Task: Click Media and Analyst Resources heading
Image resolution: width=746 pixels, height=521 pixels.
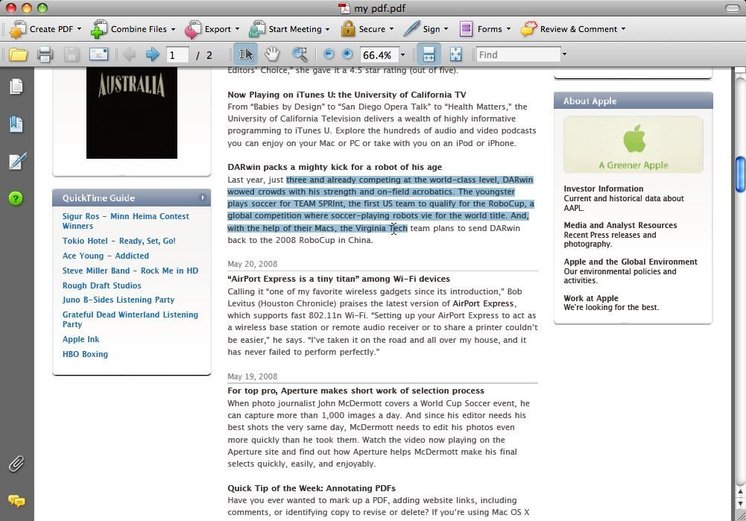Action: (620, 225)
